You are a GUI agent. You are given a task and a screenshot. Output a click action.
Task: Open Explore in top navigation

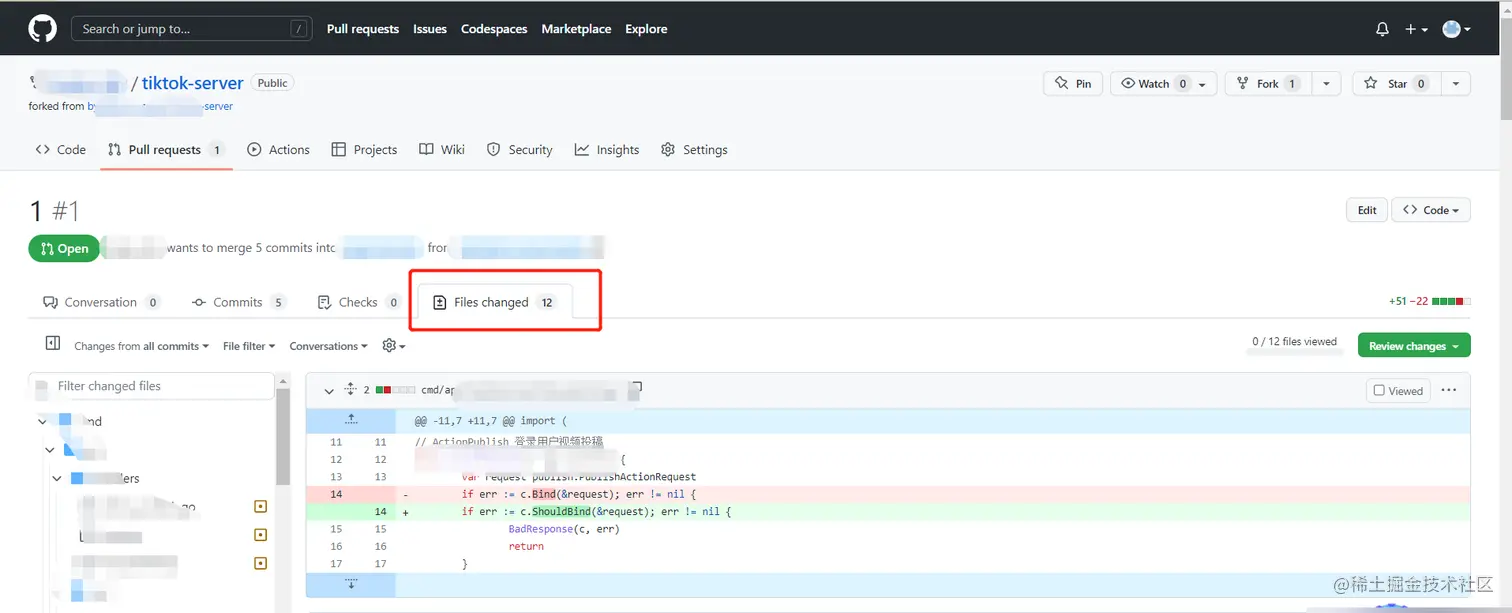(646, 29)
